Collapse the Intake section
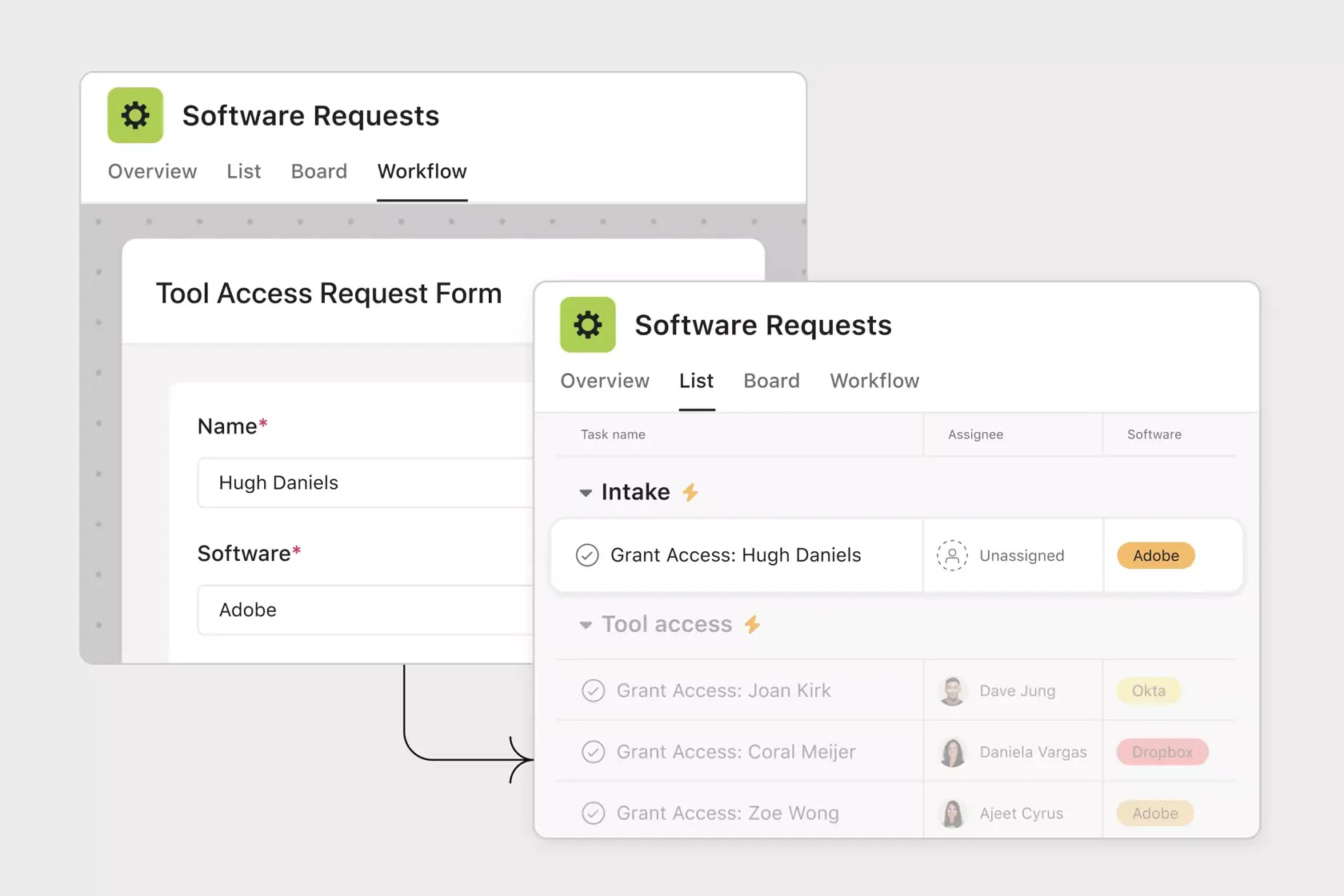1344x896 pixels. [x=586, y=493]
